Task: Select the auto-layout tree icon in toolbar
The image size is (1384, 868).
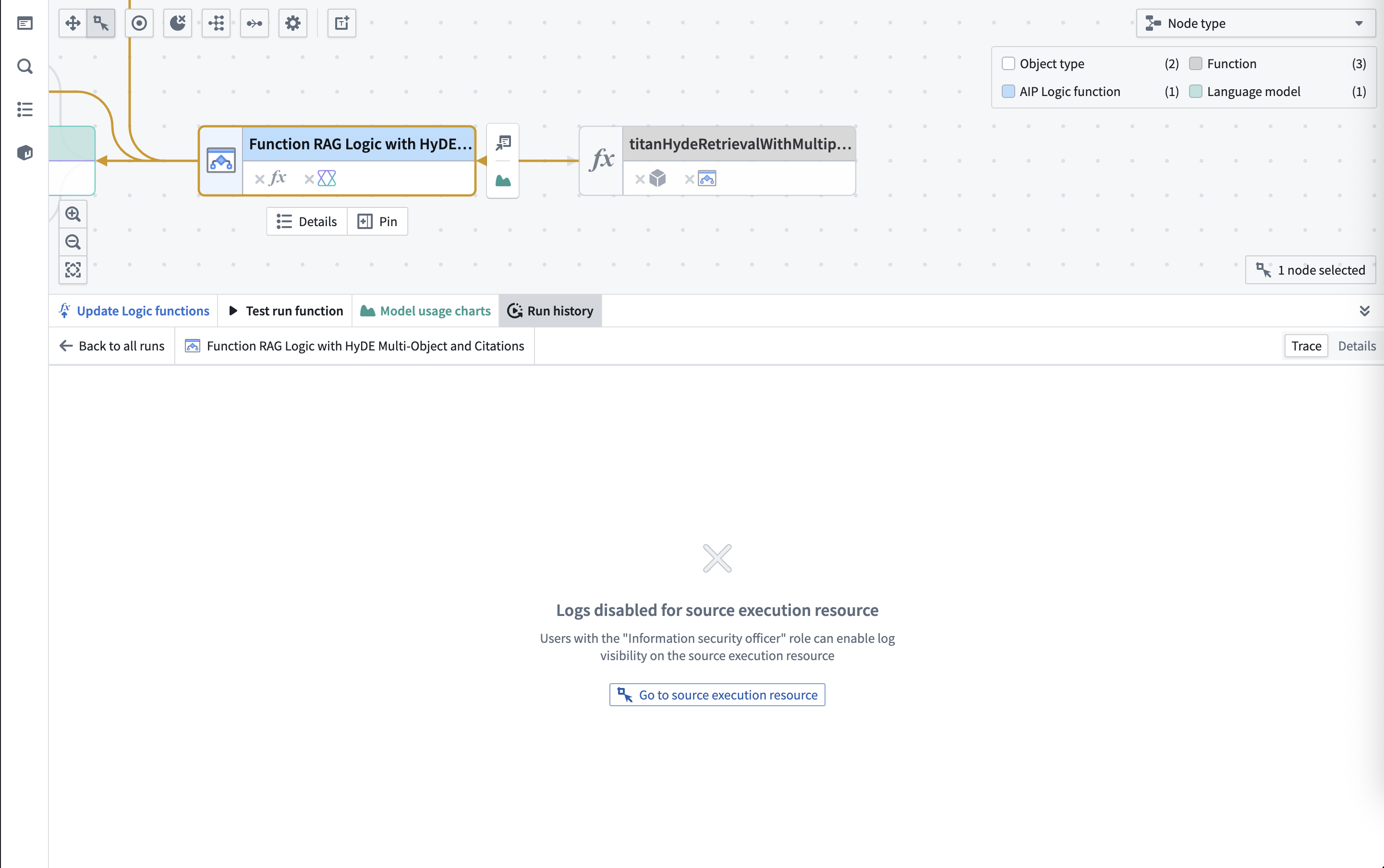Action: click(x=216, y=23)
